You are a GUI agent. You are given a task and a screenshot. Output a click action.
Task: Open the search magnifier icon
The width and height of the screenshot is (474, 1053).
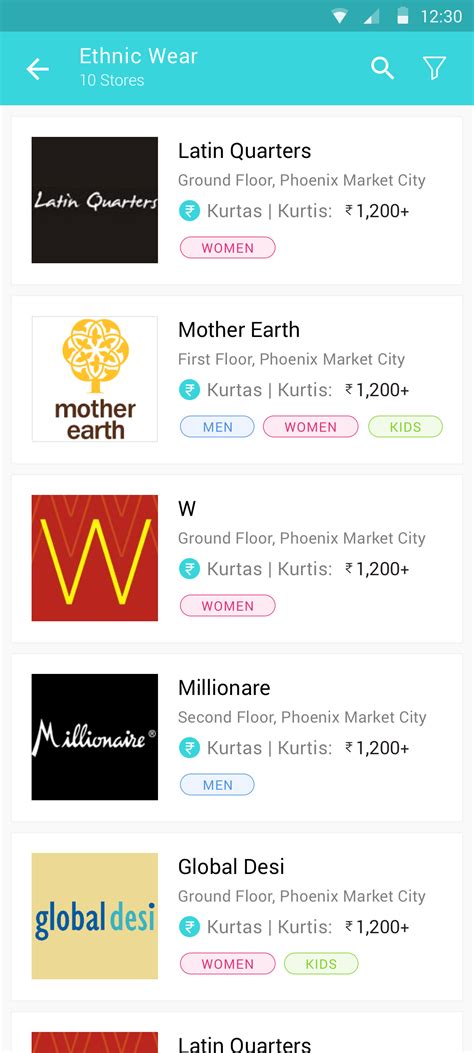[x=383, y=68]
